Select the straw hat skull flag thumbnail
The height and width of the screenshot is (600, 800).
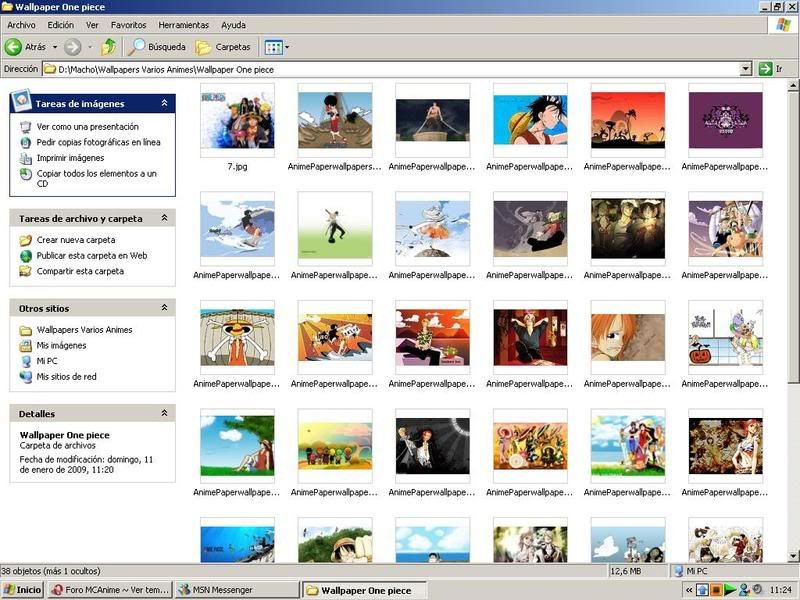(x=237, y=337)
